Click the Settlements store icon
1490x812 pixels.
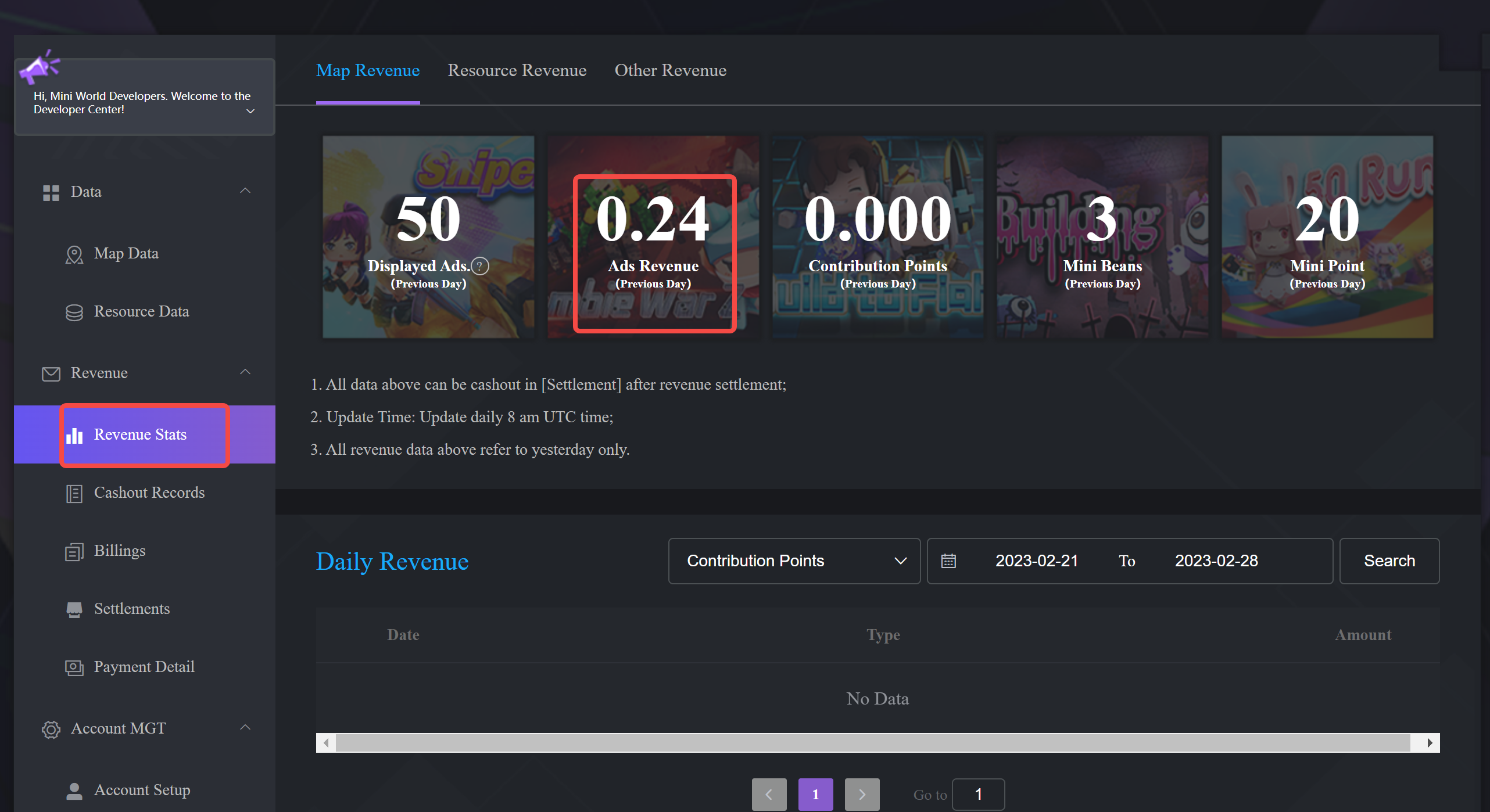pos(74,610)
